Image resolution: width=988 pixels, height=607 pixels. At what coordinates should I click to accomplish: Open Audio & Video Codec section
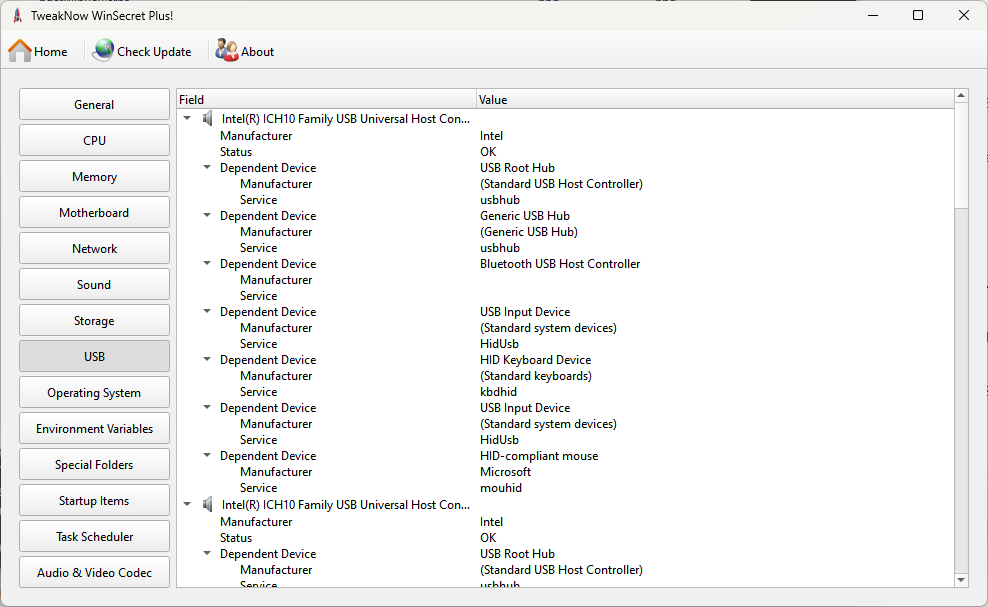(x=95, y=572)
